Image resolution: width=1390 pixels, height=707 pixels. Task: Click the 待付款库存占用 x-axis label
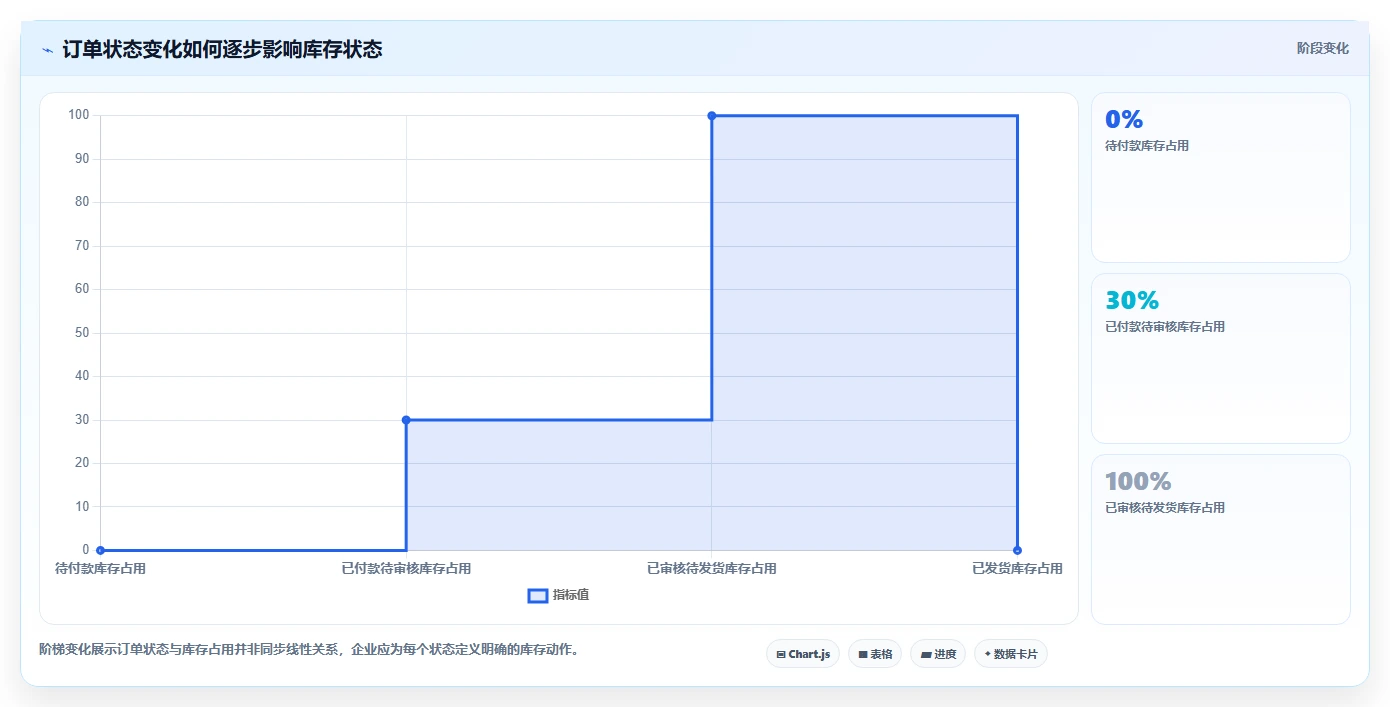coord(100,569)
